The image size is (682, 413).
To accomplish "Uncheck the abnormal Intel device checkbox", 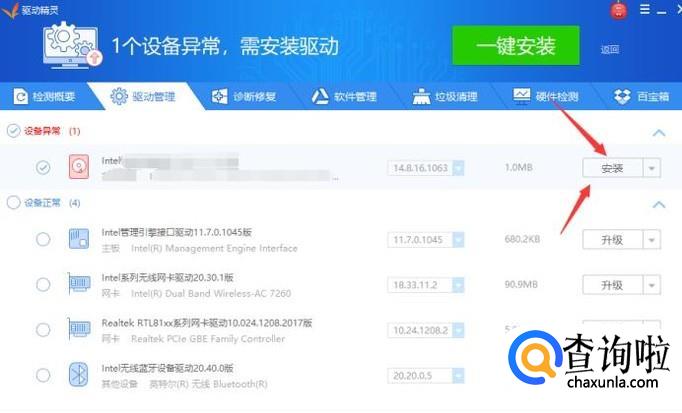I will pos(43,167).
